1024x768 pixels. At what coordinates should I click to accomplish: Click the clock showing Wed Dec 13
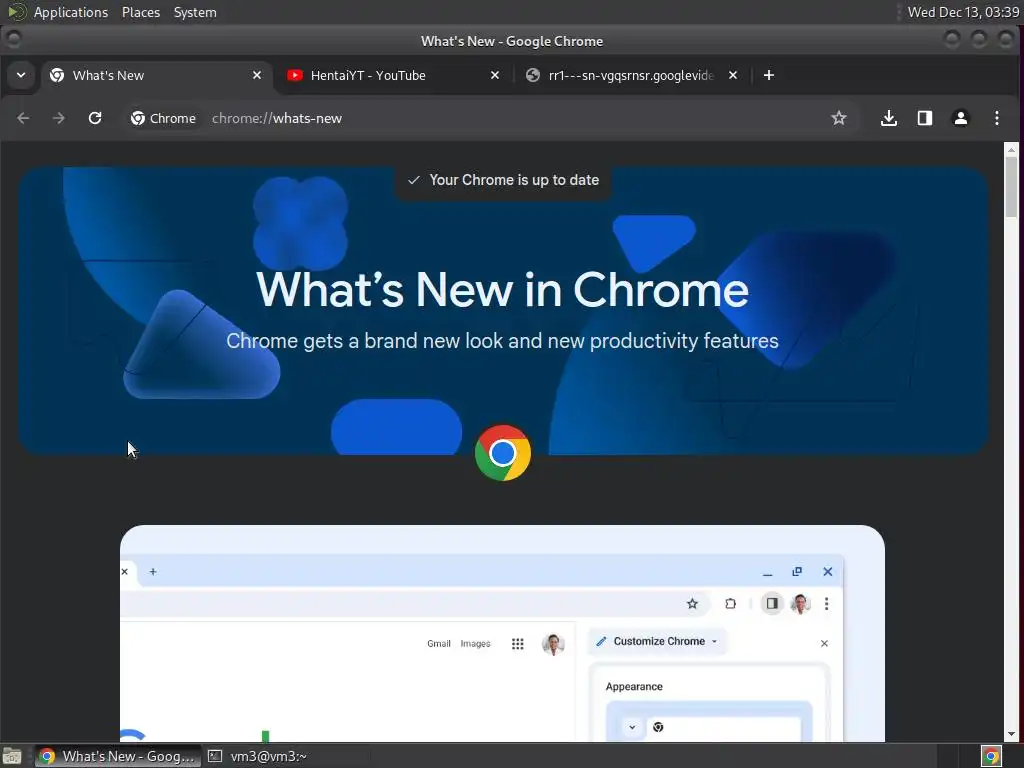(963, 12)
